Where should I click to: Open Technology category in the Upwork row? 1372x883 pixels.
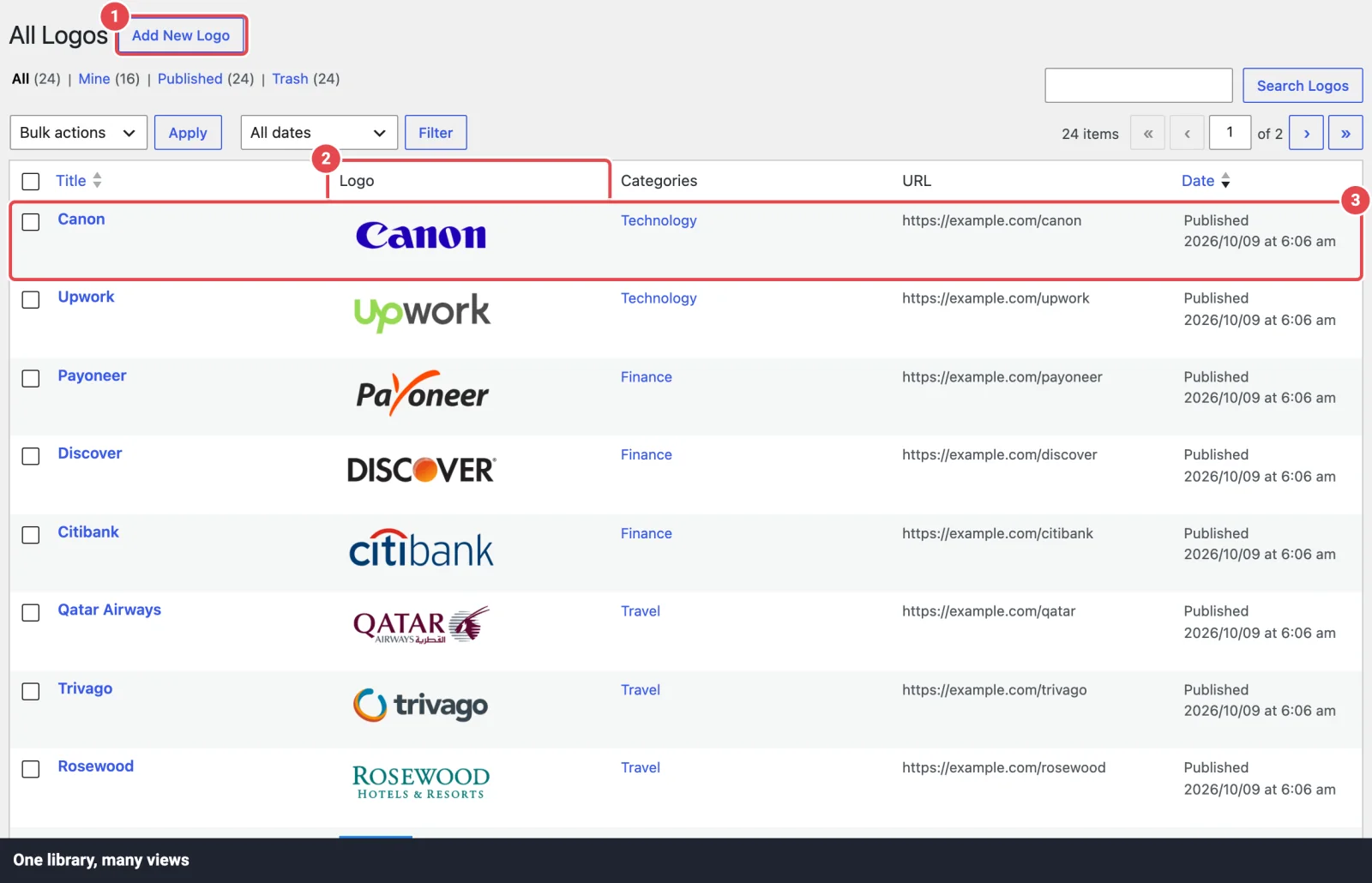[659, 298]
